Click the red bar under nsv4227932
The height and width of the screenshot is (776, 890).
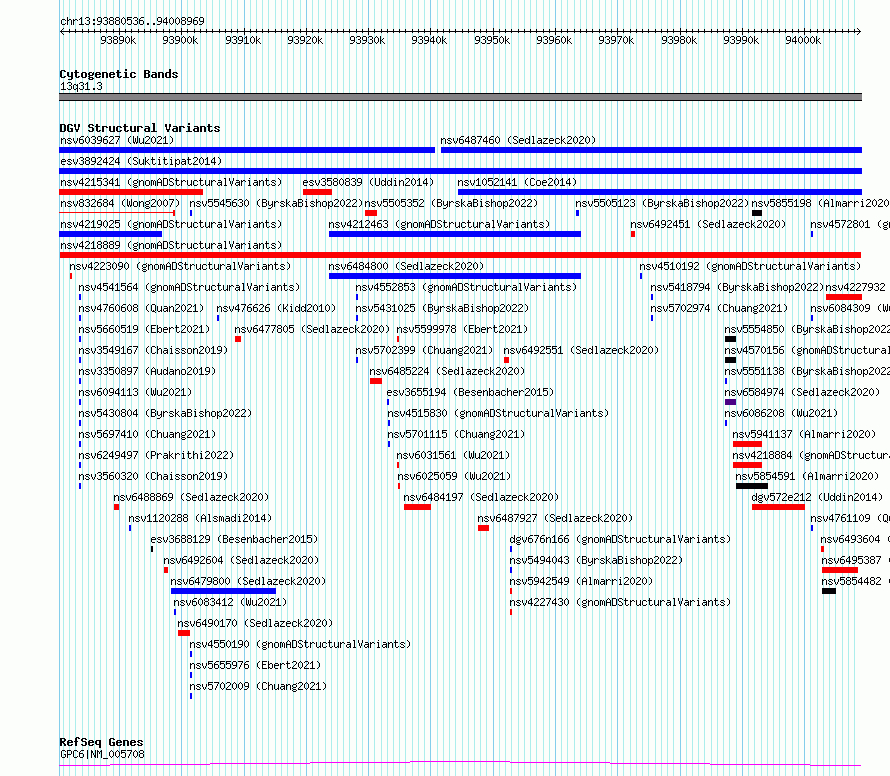[x=843, y=297]
